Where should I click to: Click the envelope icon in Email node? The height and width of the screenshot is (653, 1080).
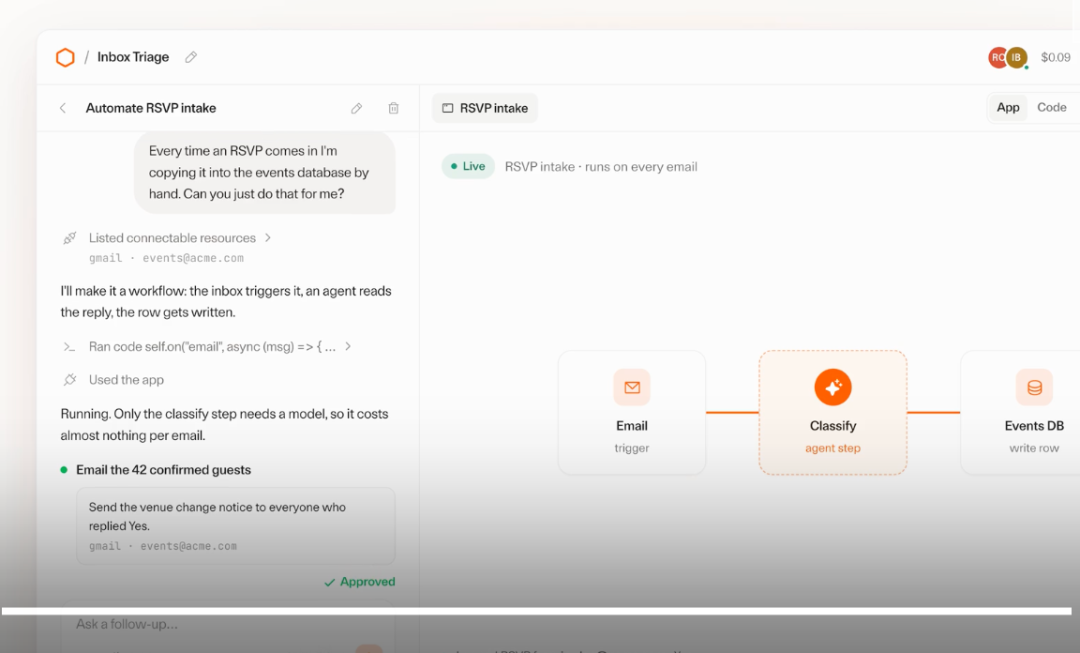[x=632, y=387]
